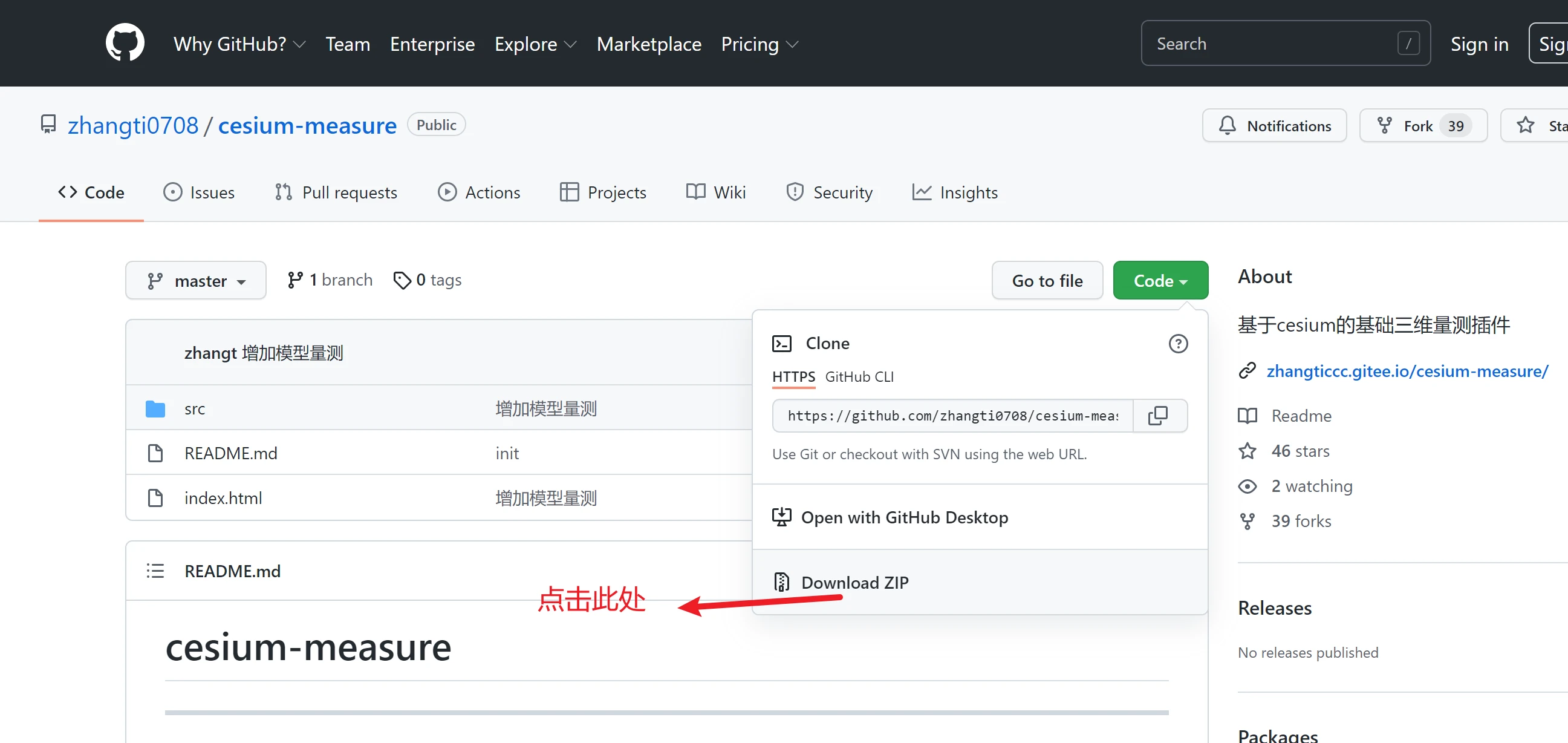Image resolution: width=1568 pixels, height=743 pixels.
Task: View the 1 branch link
Action: tap(330, 280)
